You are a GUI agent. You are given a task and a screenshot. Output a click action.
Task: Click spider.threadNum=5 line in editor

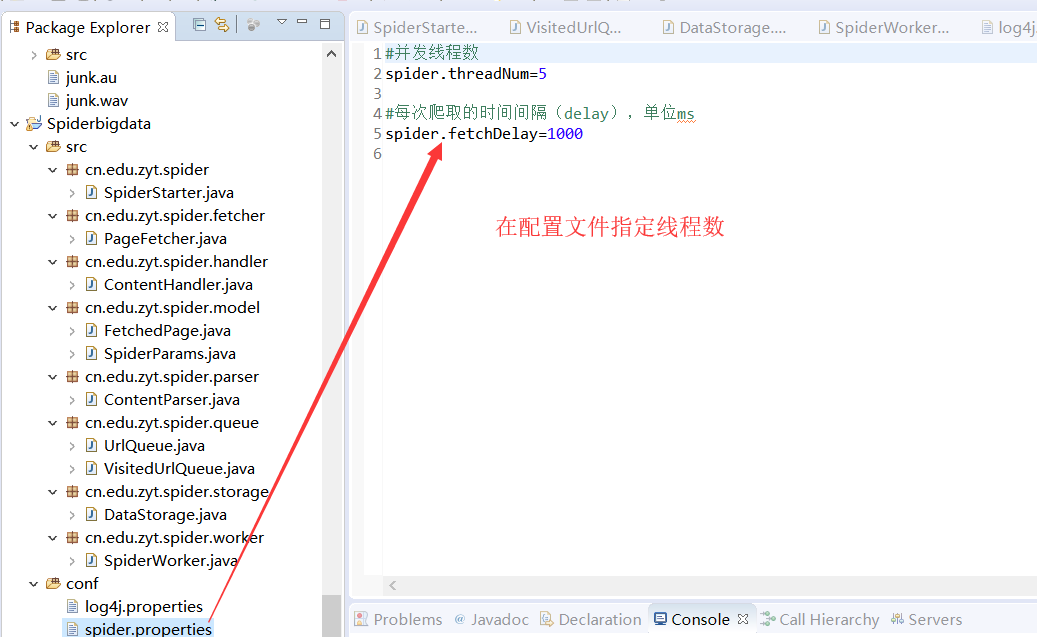tap(466, 73)
